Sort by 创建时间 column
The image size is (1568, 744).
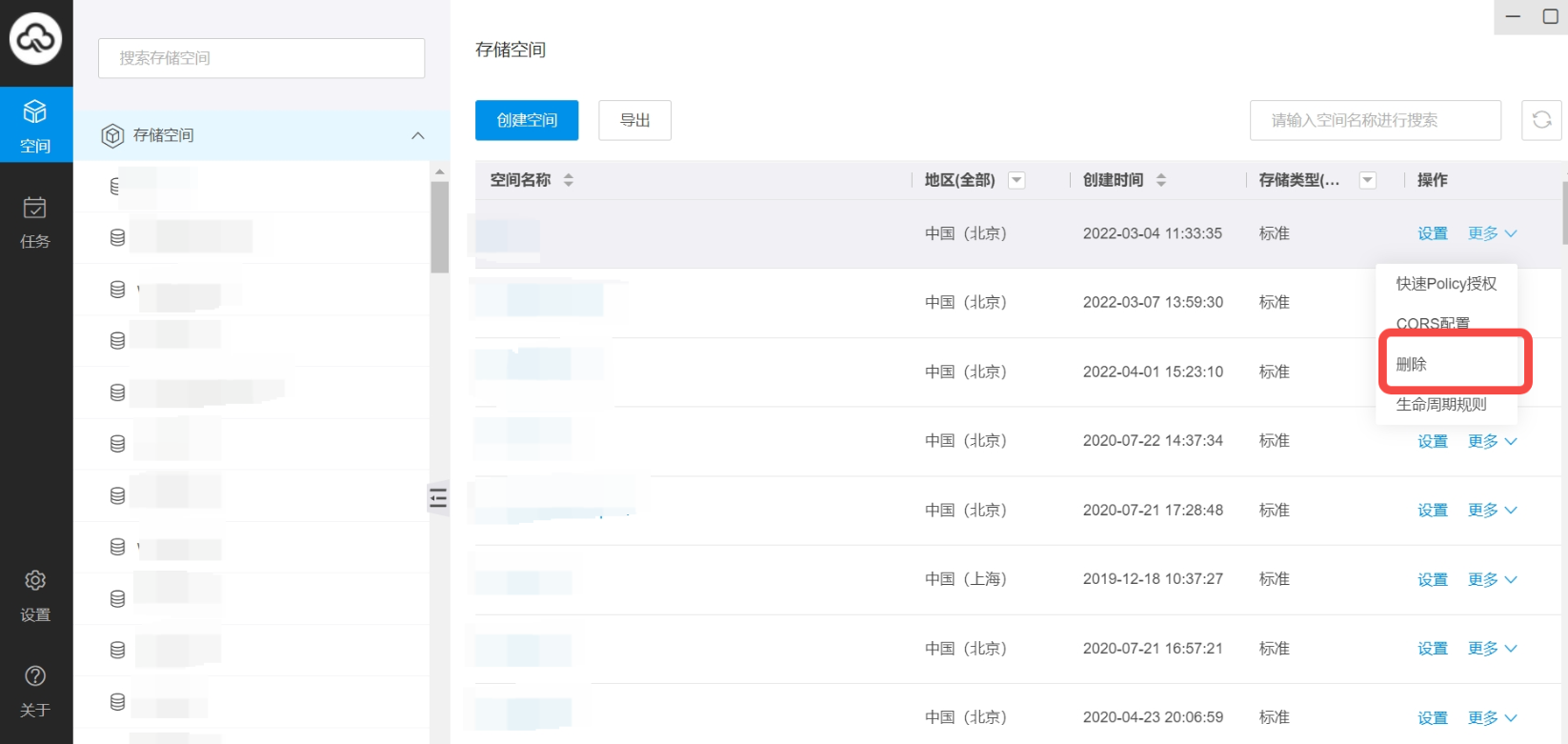[x=1161, y=180]
